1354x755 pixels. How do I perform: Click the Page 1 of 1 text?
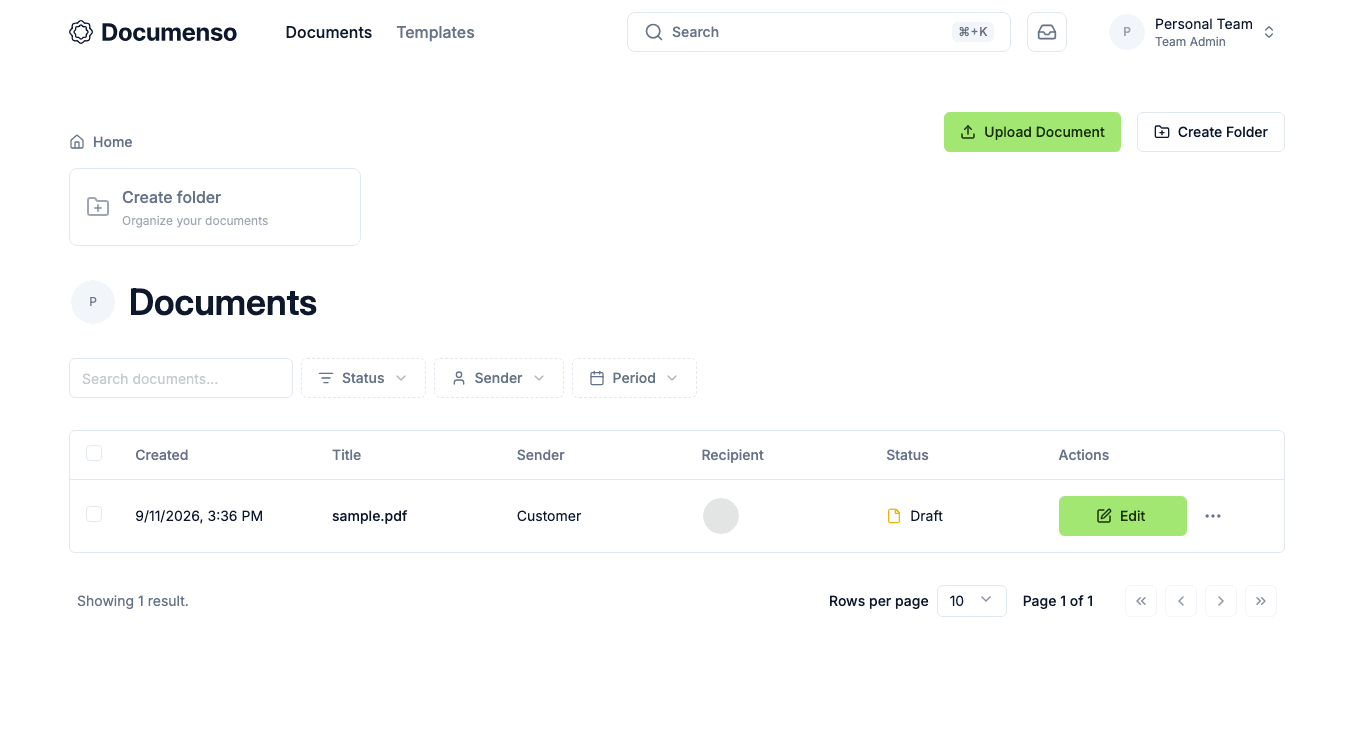[1058, 601]
